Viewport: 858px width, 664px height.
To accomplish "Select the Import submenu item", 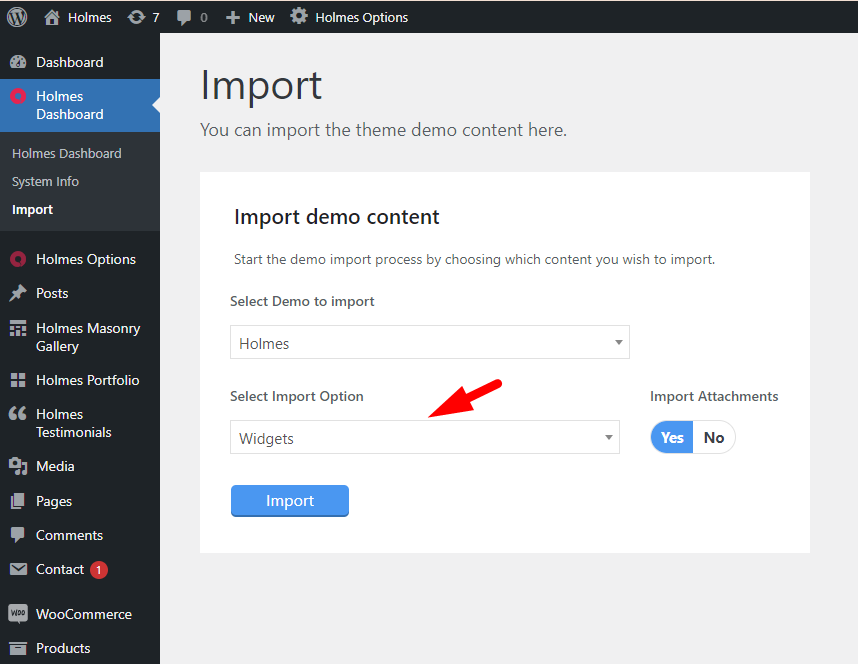I will tap(32, 210).
